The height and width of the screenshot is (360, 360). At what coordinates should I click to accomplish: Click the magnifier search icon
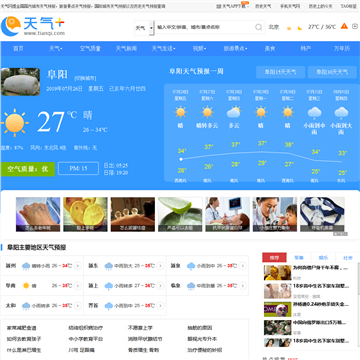pyautogui.click(x=259, y=27)
